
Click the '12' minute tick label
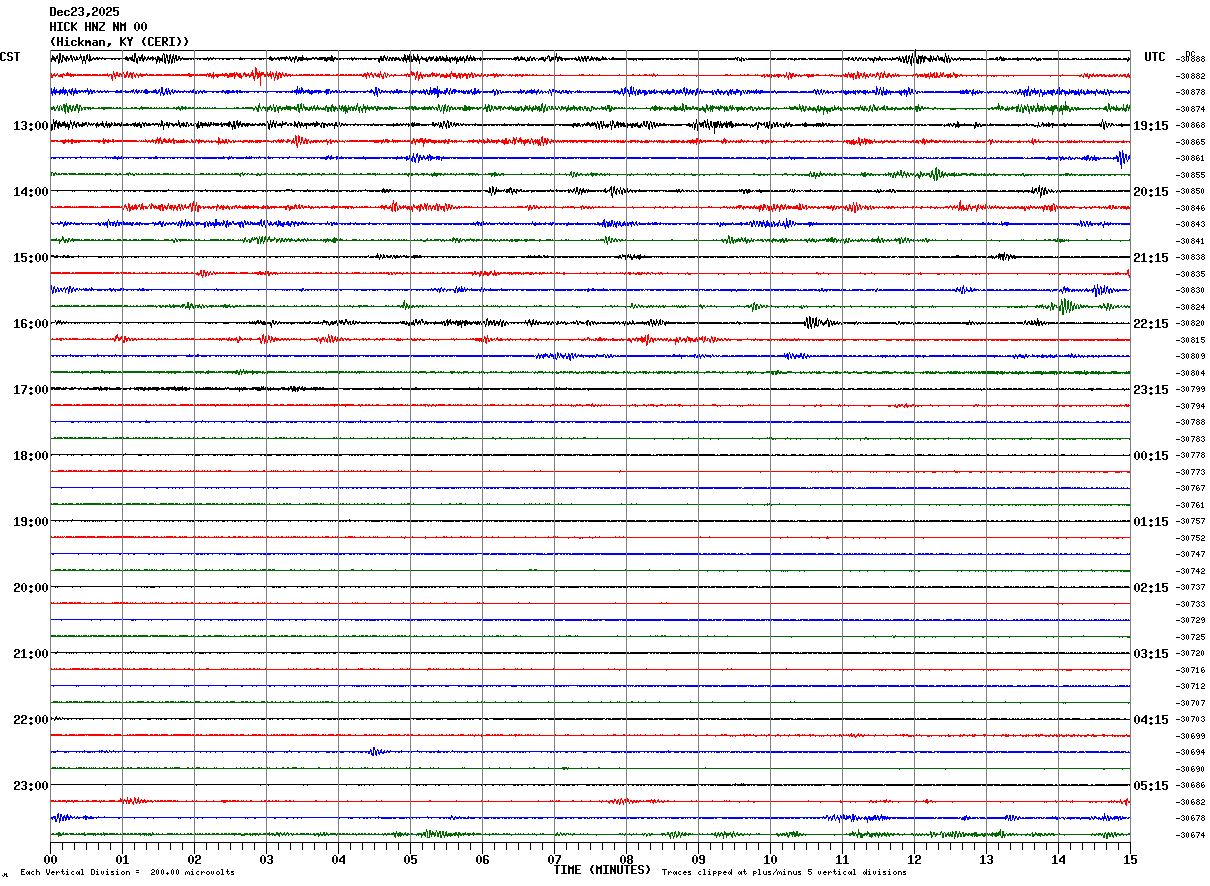(914, 859)
